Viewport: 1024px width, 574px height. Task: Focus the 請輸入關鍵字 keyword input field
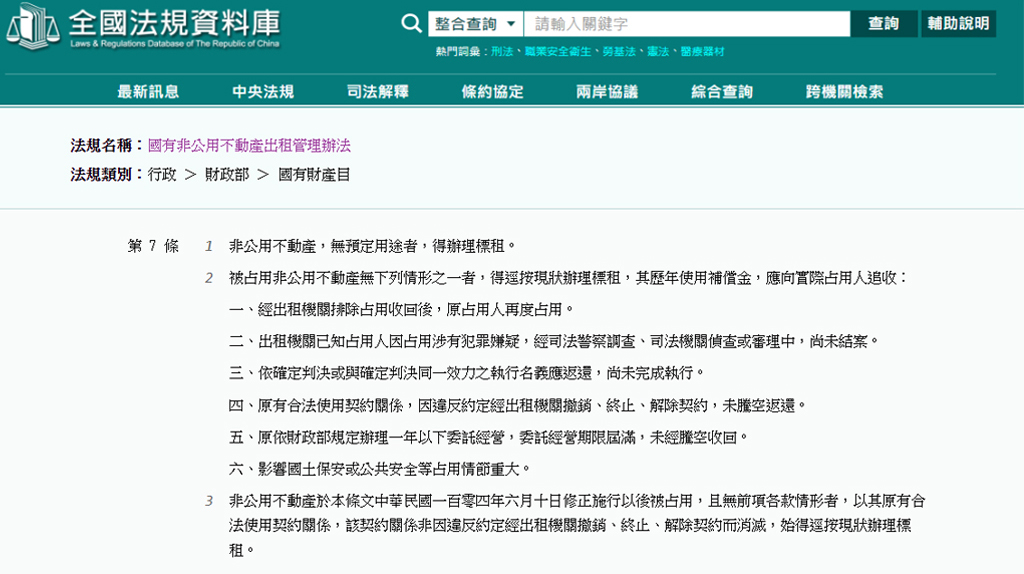coord(686,24)
